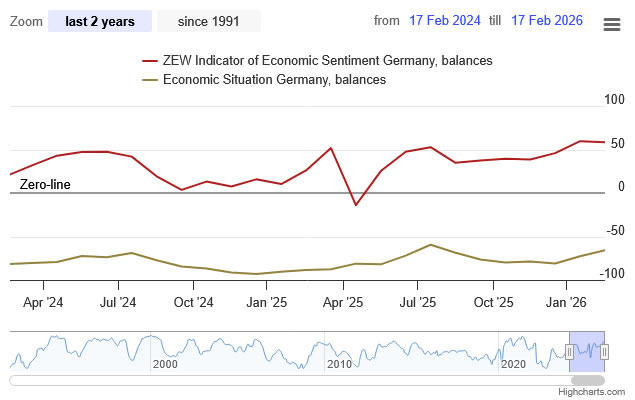Click the olive Economic Situation legend line symbol

150,79
